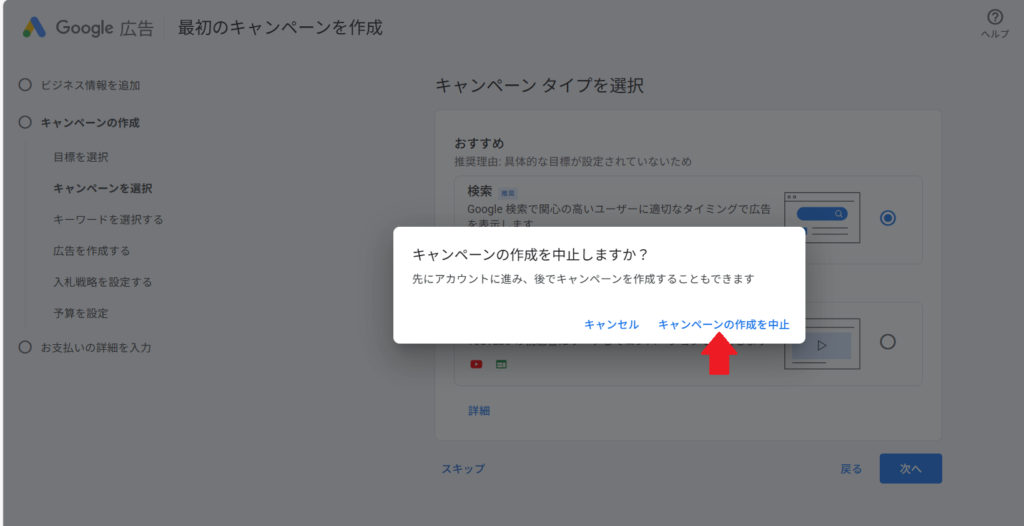Click the video campaign illustration thumbnail

click(822, 344)
